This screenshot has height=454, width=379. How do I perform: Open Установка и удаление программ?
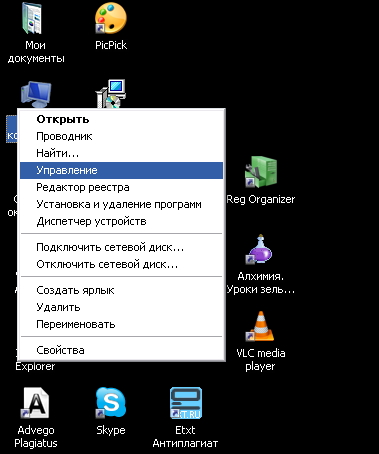(121, 204)
